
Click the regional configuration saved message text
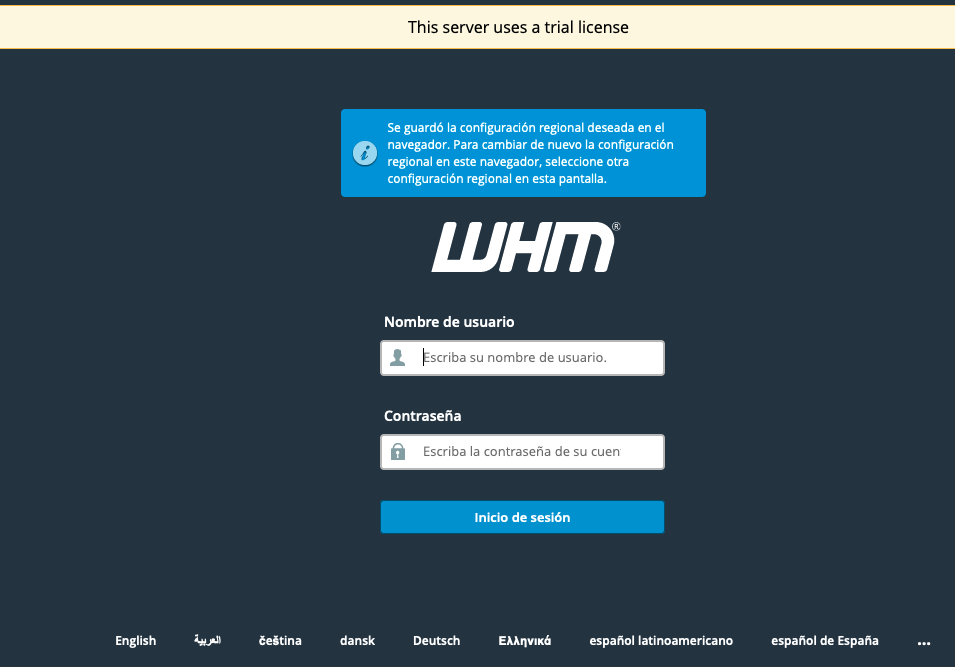530,153
